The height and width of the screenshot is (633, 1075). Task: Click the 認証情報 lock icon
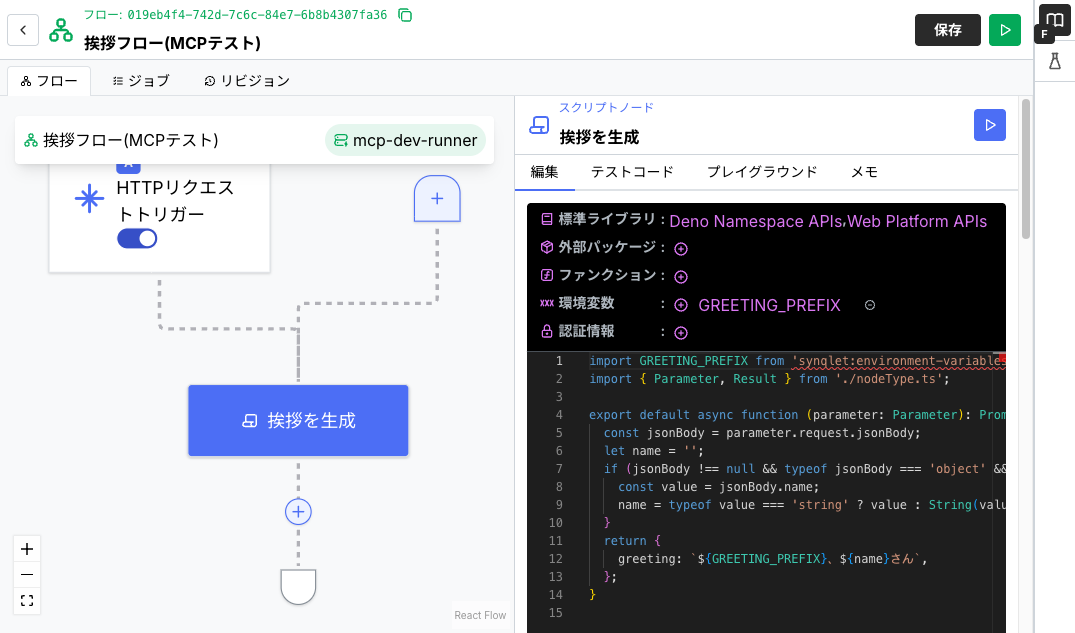pos(546,331)
